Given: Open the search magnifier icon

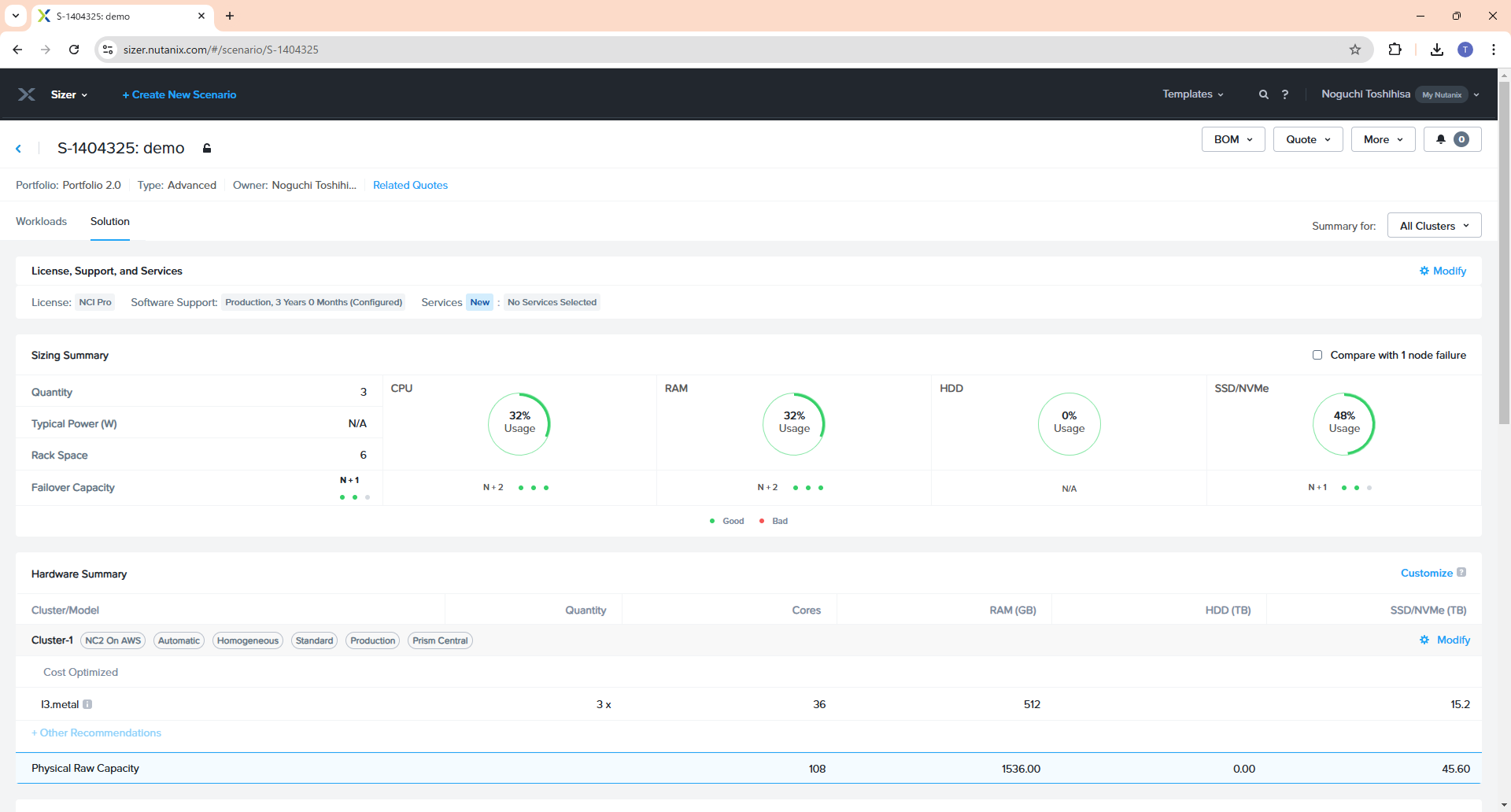Looking at the screenshot, I should 1264,94.
